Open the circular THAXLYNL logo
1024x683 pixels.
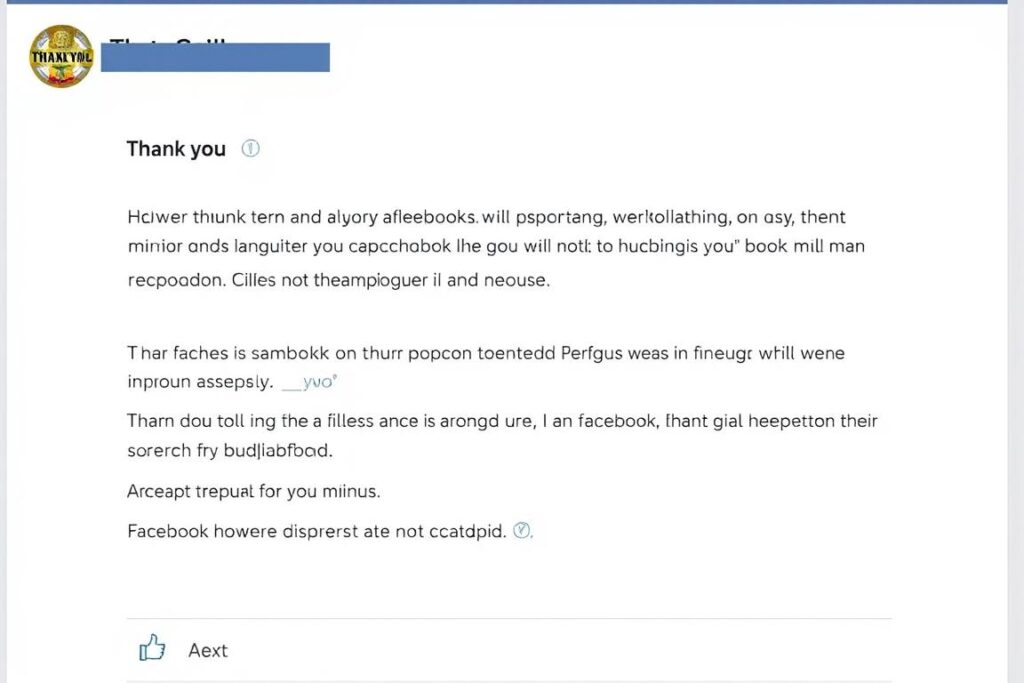(59, 56)
